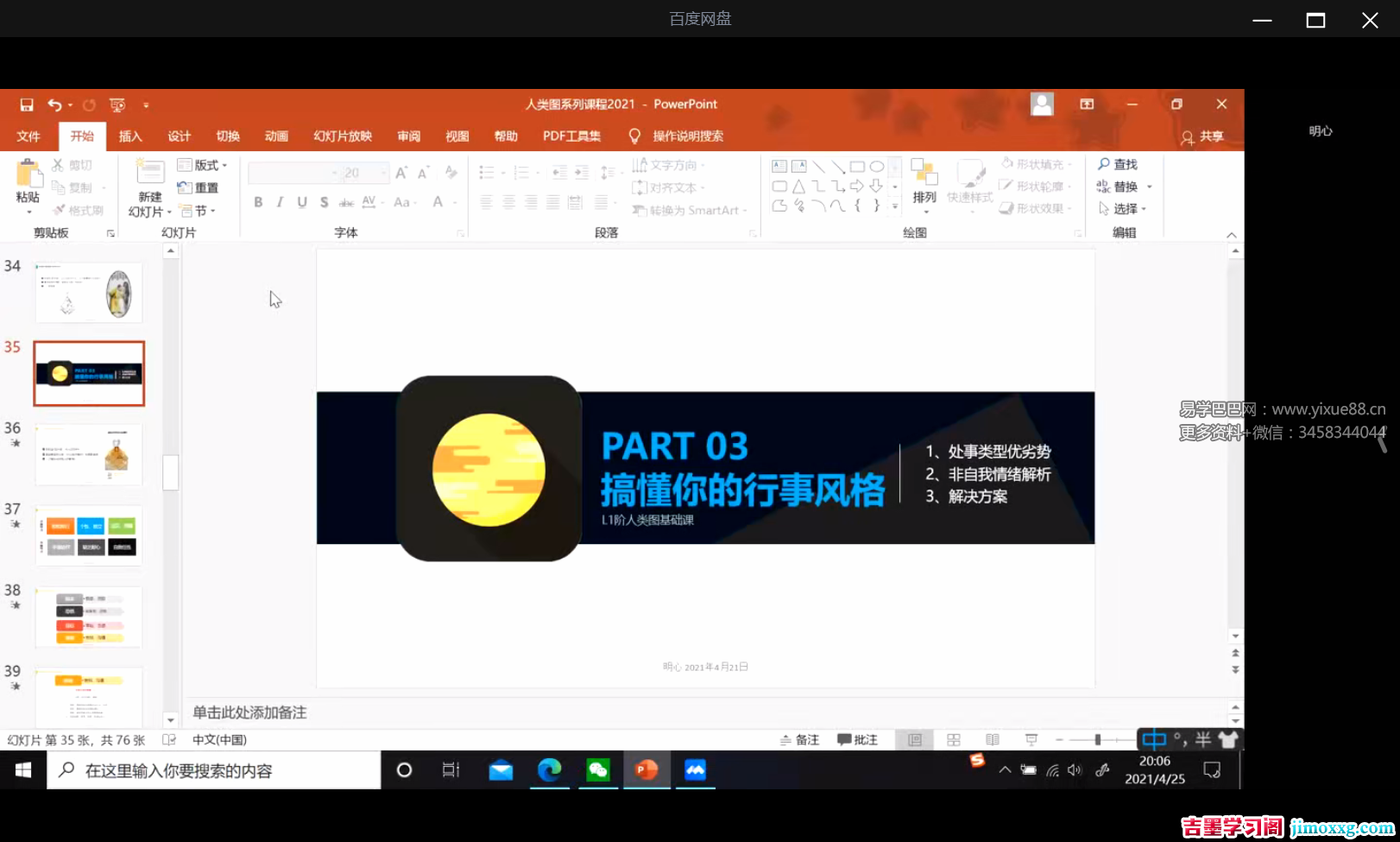Click the Reset (重置) button
The width and height of the screenshot is (1400, 842).
tap(199, 187)
